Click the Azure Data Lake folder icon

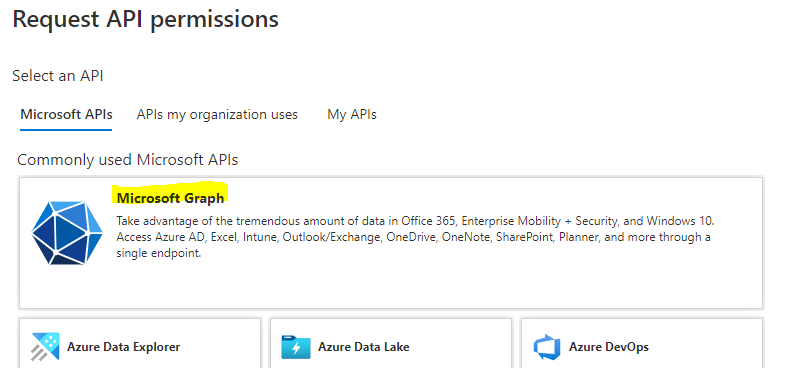296,347
